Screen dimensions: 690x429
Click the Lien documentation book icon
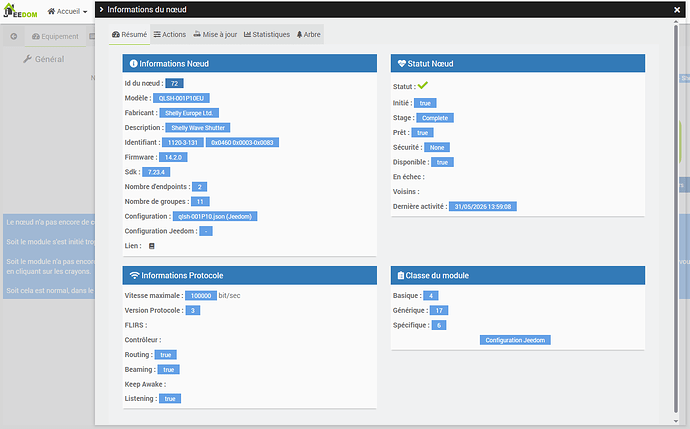tap(151, 246)
